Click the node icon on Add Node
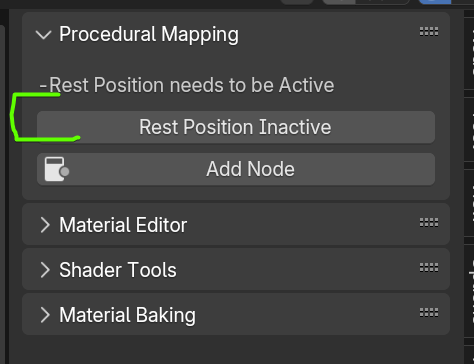The width and height of the screenshot is (474, 364). (x=57, y=169)
